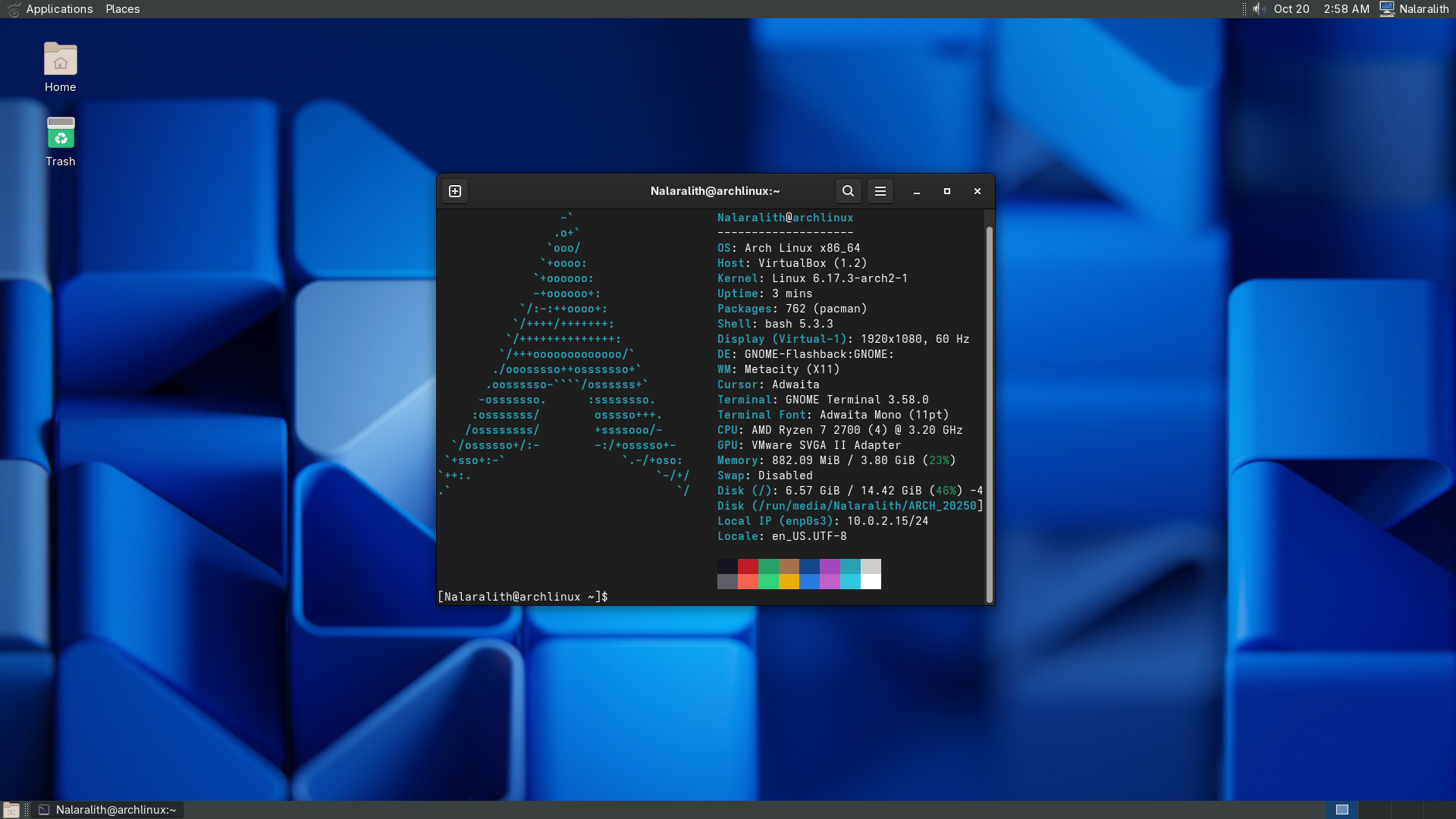Open a new terminal tab

point(455,191)
